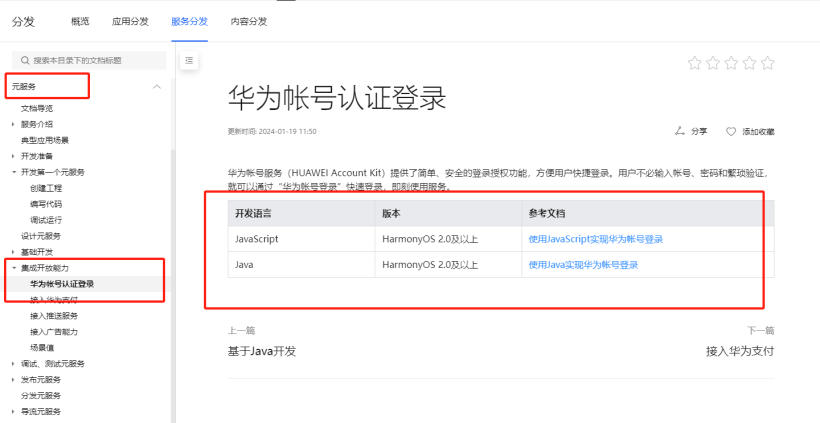Open the JavaScript 华为帐号登录 reference link
Viewport: 820px width, 423px height.
pyautogui.click(x=596, y=239)
